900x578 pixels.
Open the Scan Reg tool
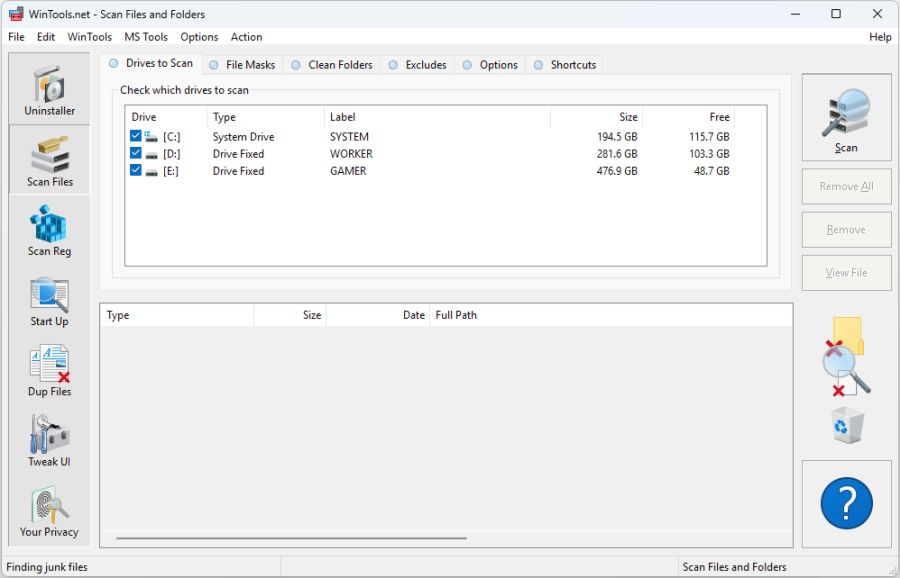tap(49, 230)
